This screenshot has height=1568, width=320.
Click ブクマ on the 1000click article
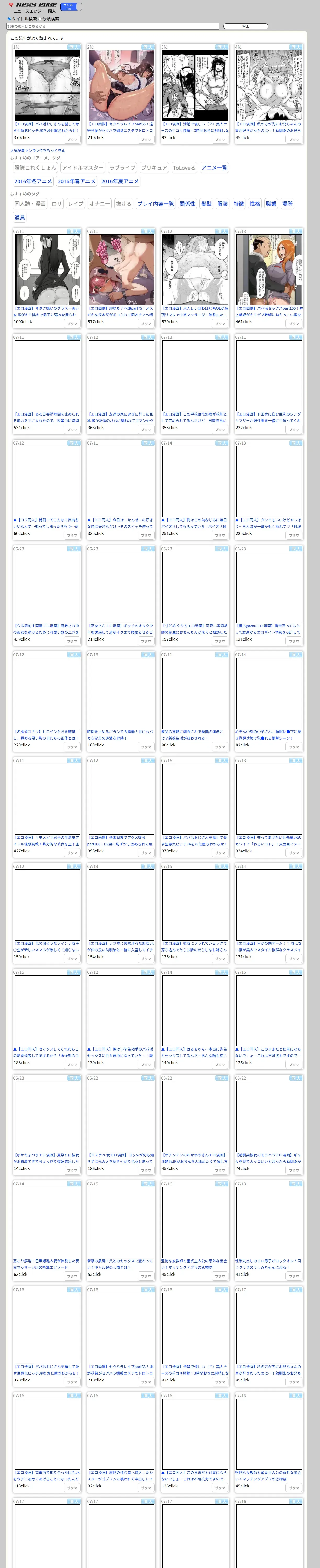[x=72, y=324]
